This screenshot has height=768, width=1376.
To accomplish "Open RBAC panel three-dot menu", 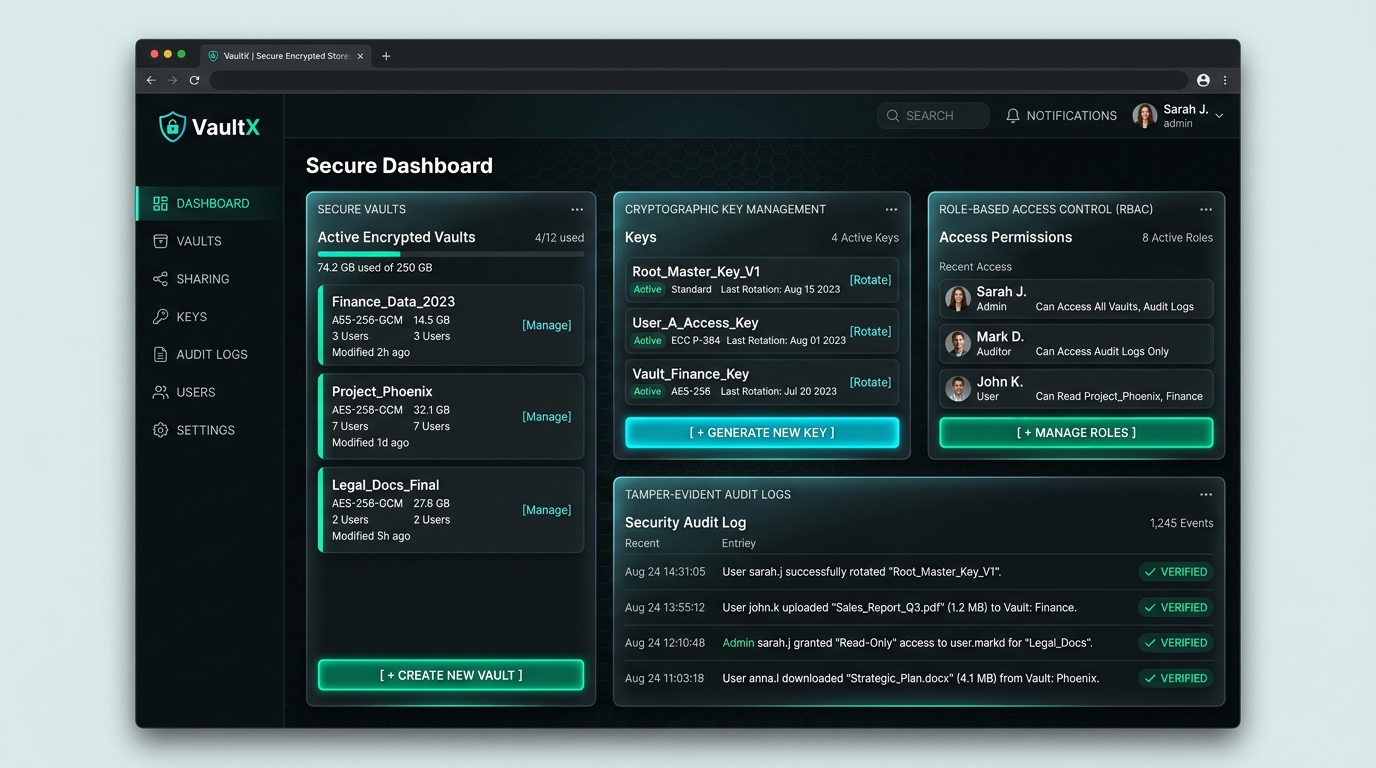I will click(1206, 210).
